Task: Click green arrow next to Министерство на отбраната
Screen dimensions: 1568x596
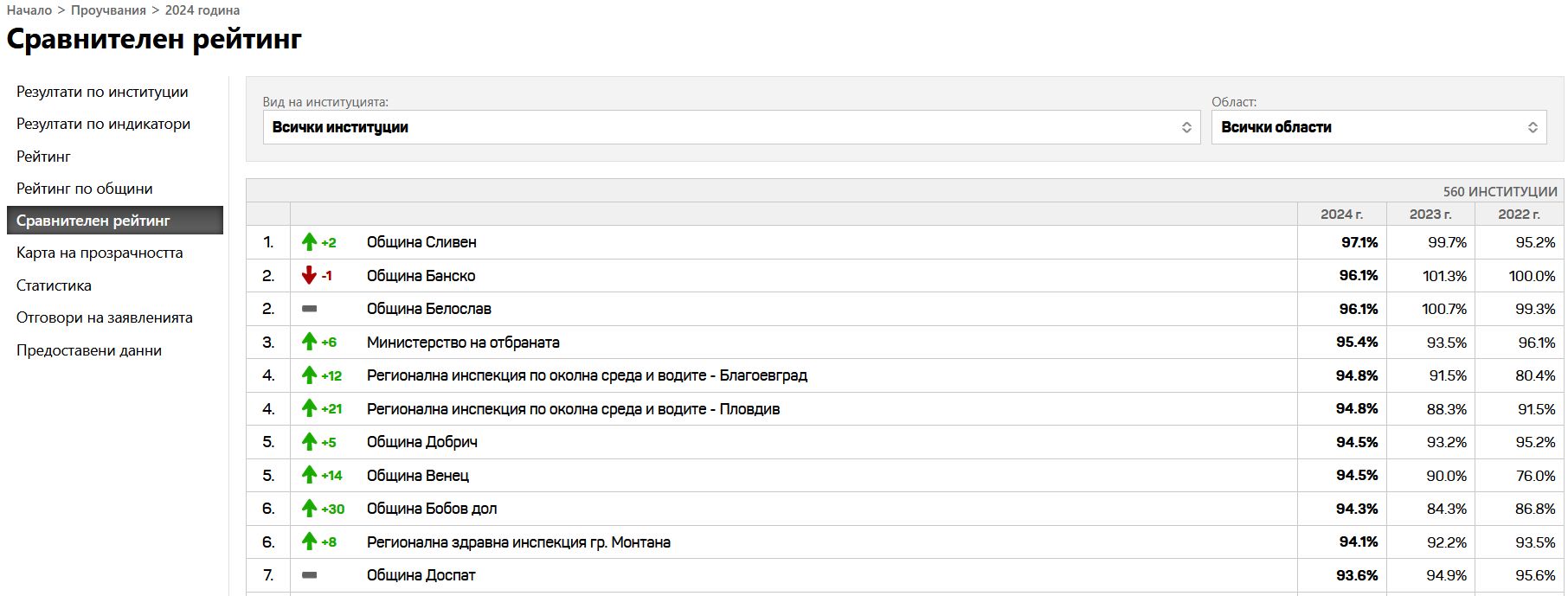Action: pos(309,342)
